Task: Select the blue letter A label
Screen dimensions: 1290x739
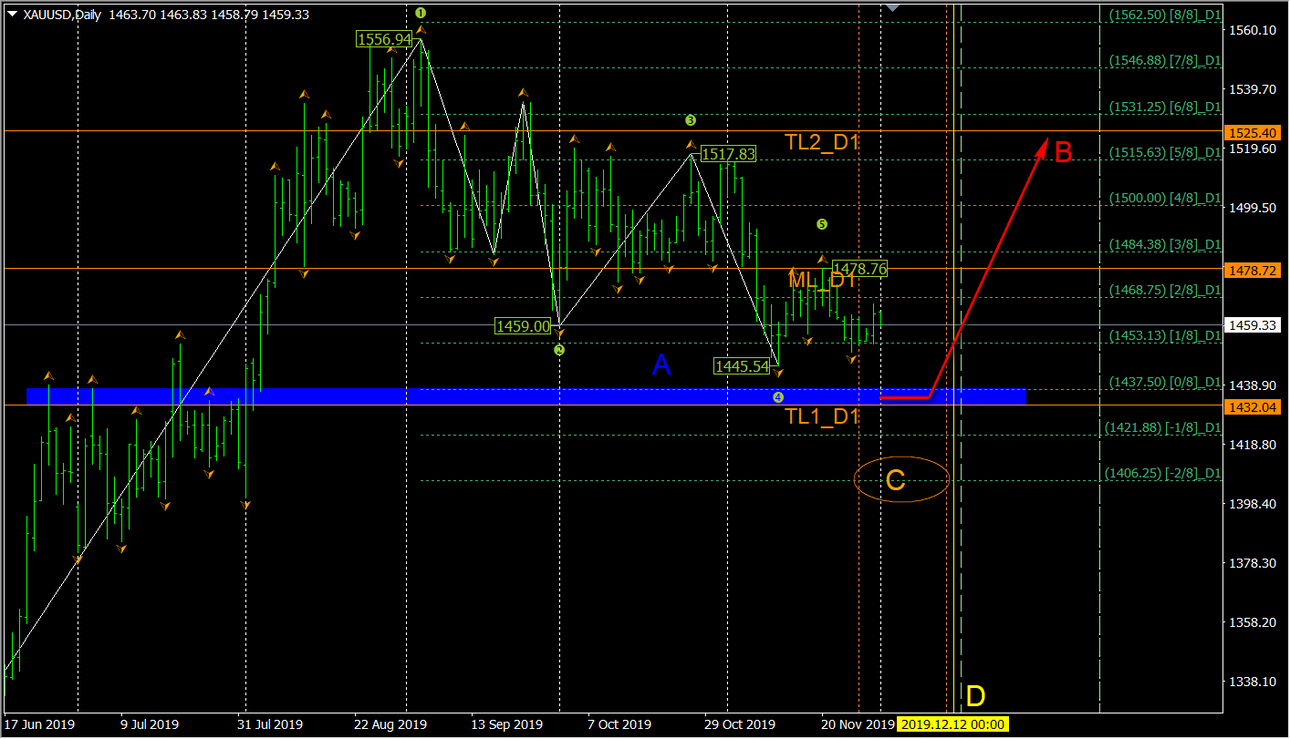Action: point(661,366)
